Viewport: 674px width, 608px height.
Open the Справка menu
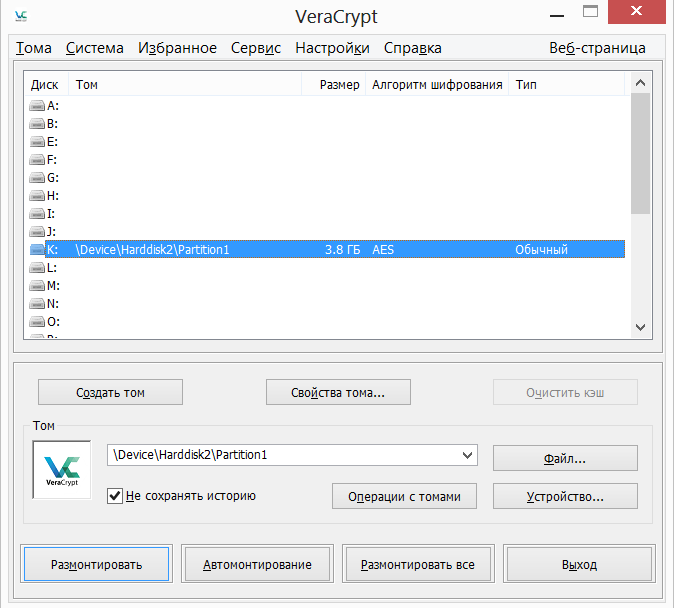413,48
